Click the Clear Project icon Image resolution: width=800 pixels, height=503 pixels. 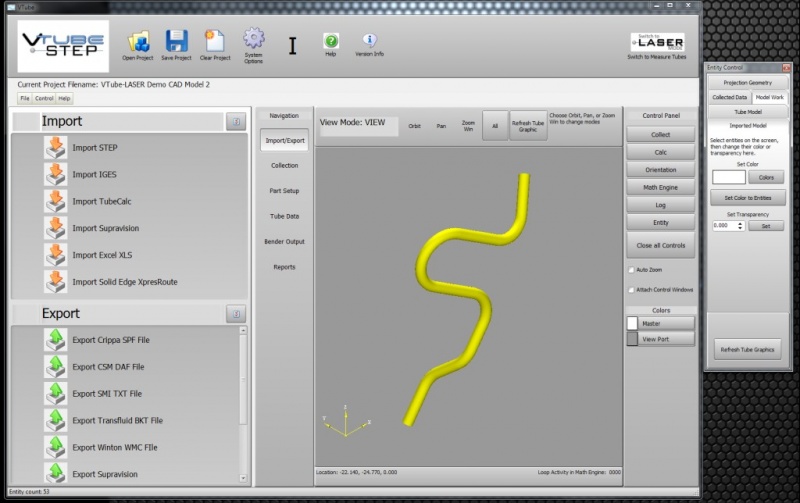(214, 41)
